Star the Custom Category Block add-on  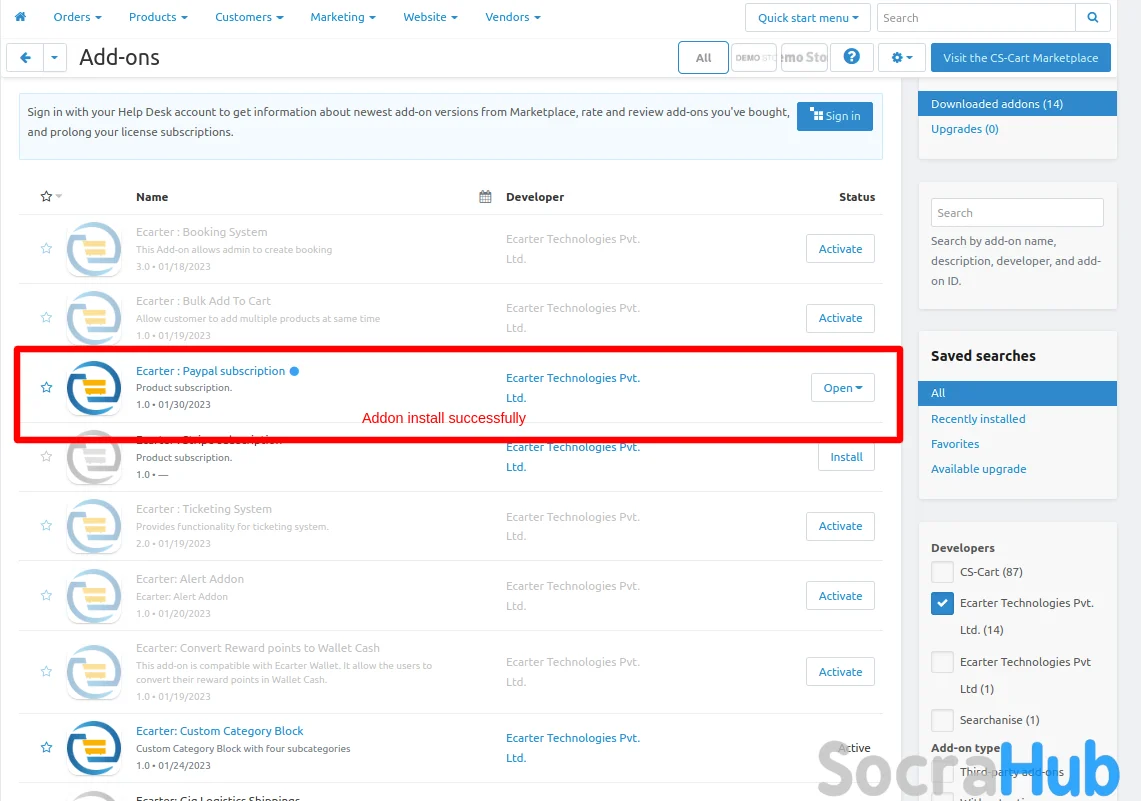point(47,747)
